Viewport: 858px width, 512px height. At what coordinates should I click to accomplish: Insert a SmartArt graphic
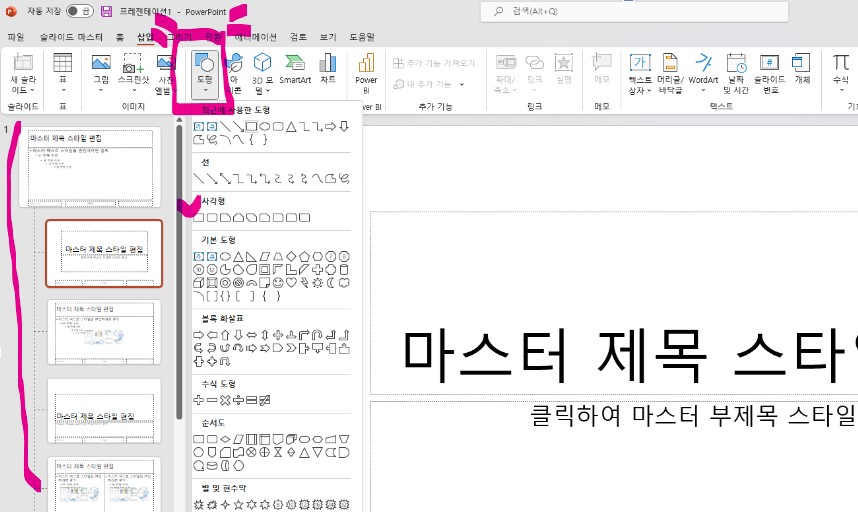click(x=295, y=69)
